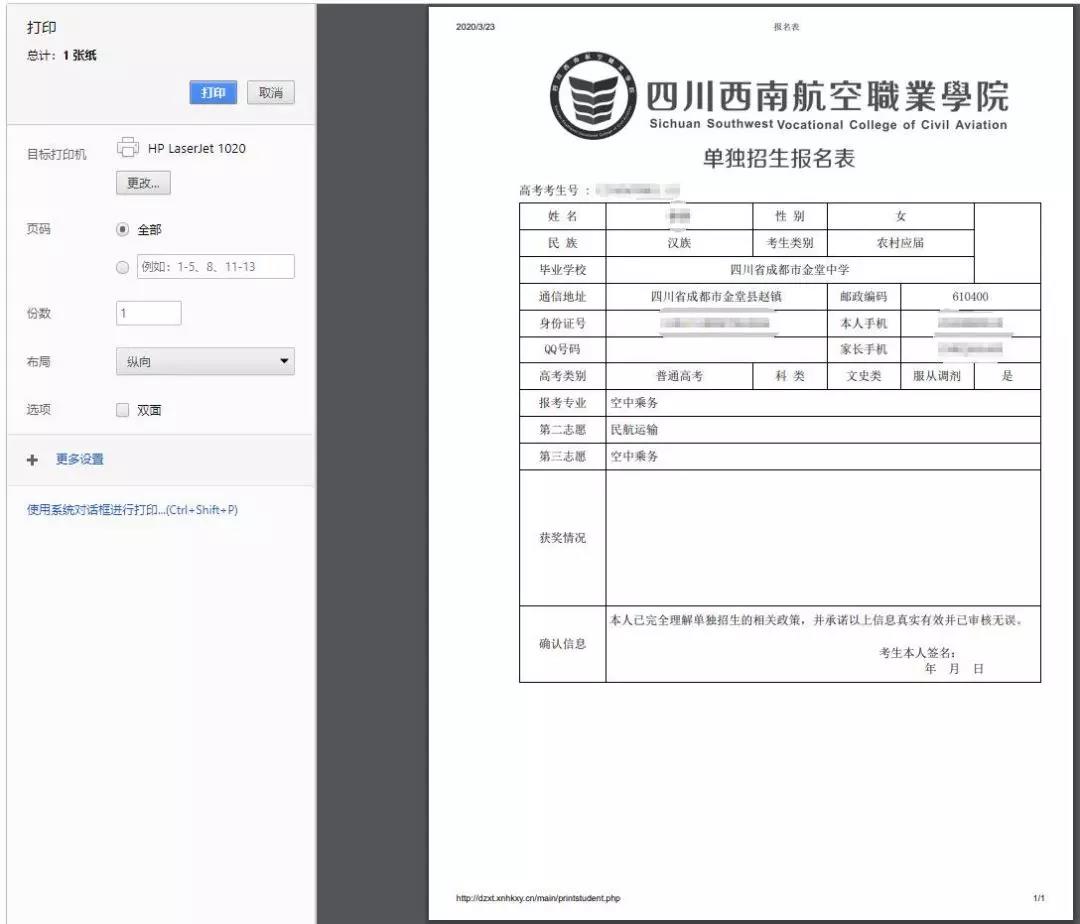Image resolution: width=1080 pixels, height=924 pixels.
Task: Click the HP LaserJet 1020 printer icon
Action: coord(127,147)
